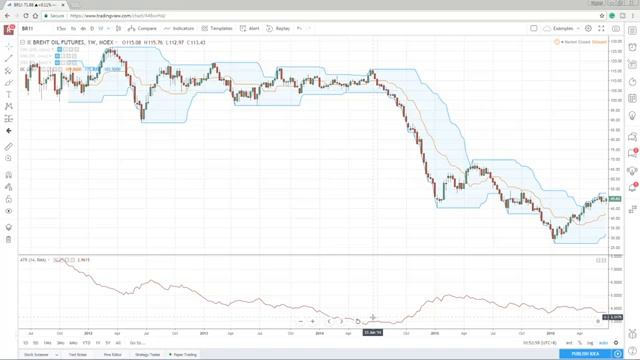
Task: Select the ruler measure tool
Action: (9, 146)
